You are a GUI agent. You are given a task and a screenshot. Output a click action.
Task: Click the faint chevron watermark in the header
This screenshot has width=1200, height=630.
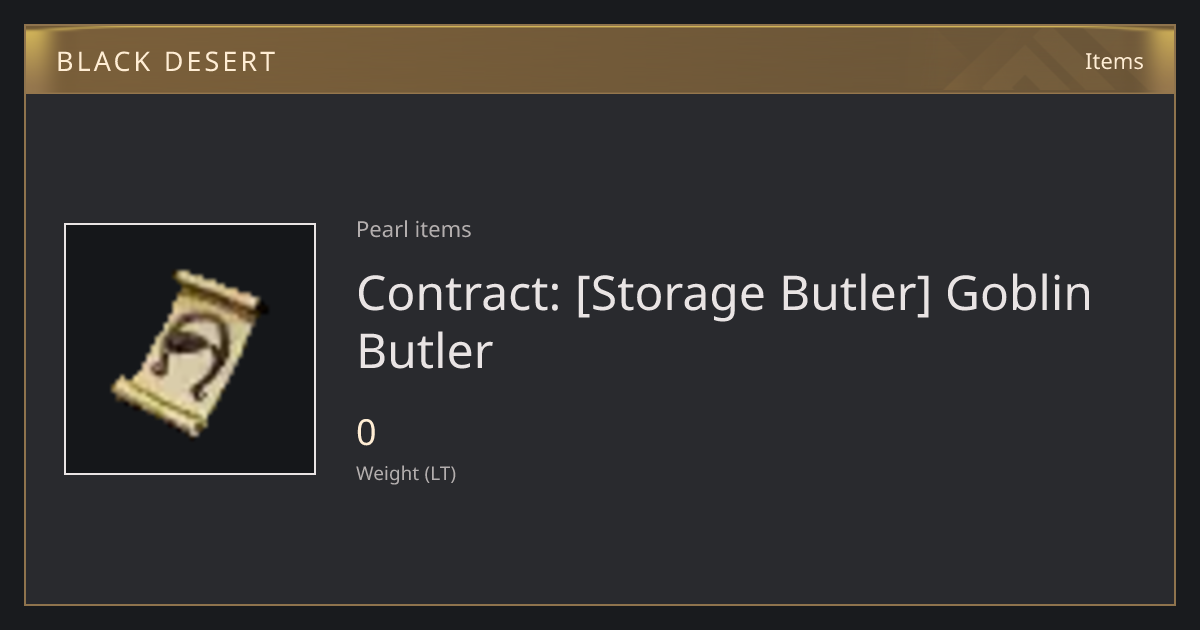pos(1035,60)
